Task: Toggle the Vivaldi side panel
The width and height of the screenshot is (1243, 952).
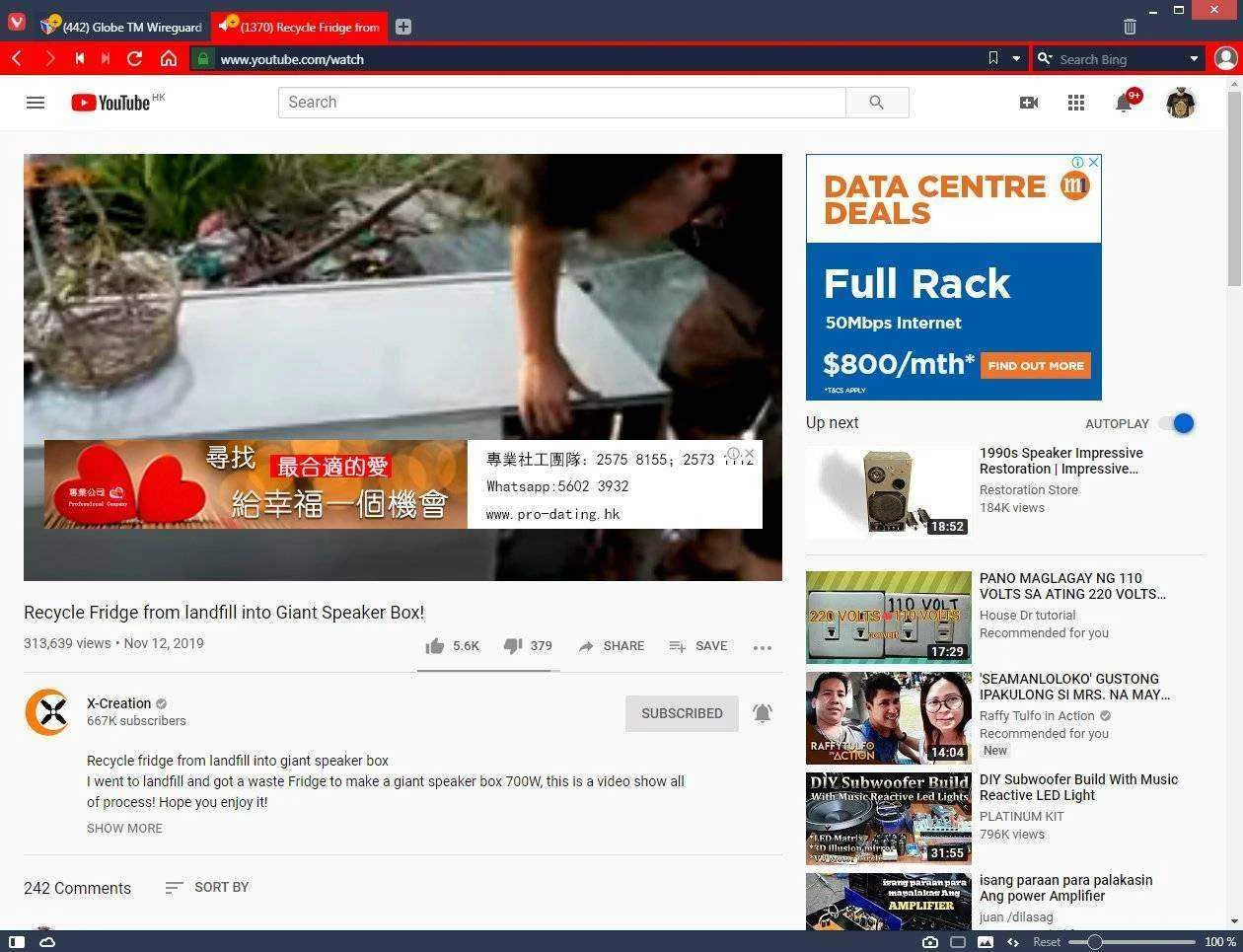Action: [x=17, y=942]
